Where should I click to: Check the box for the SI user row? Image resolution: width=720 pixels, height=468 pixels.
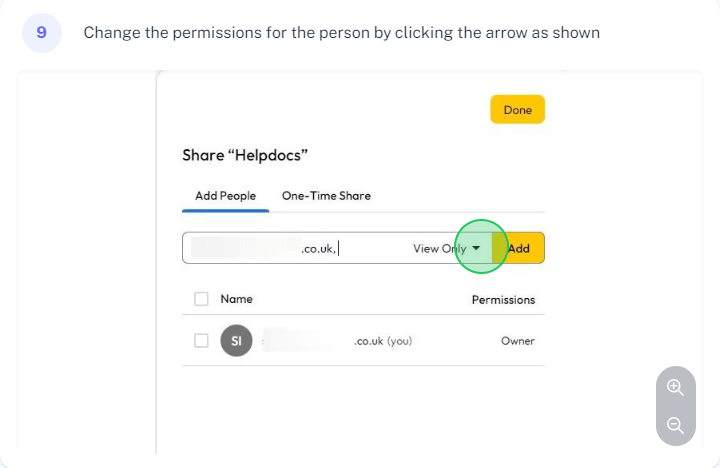(201, 341)
